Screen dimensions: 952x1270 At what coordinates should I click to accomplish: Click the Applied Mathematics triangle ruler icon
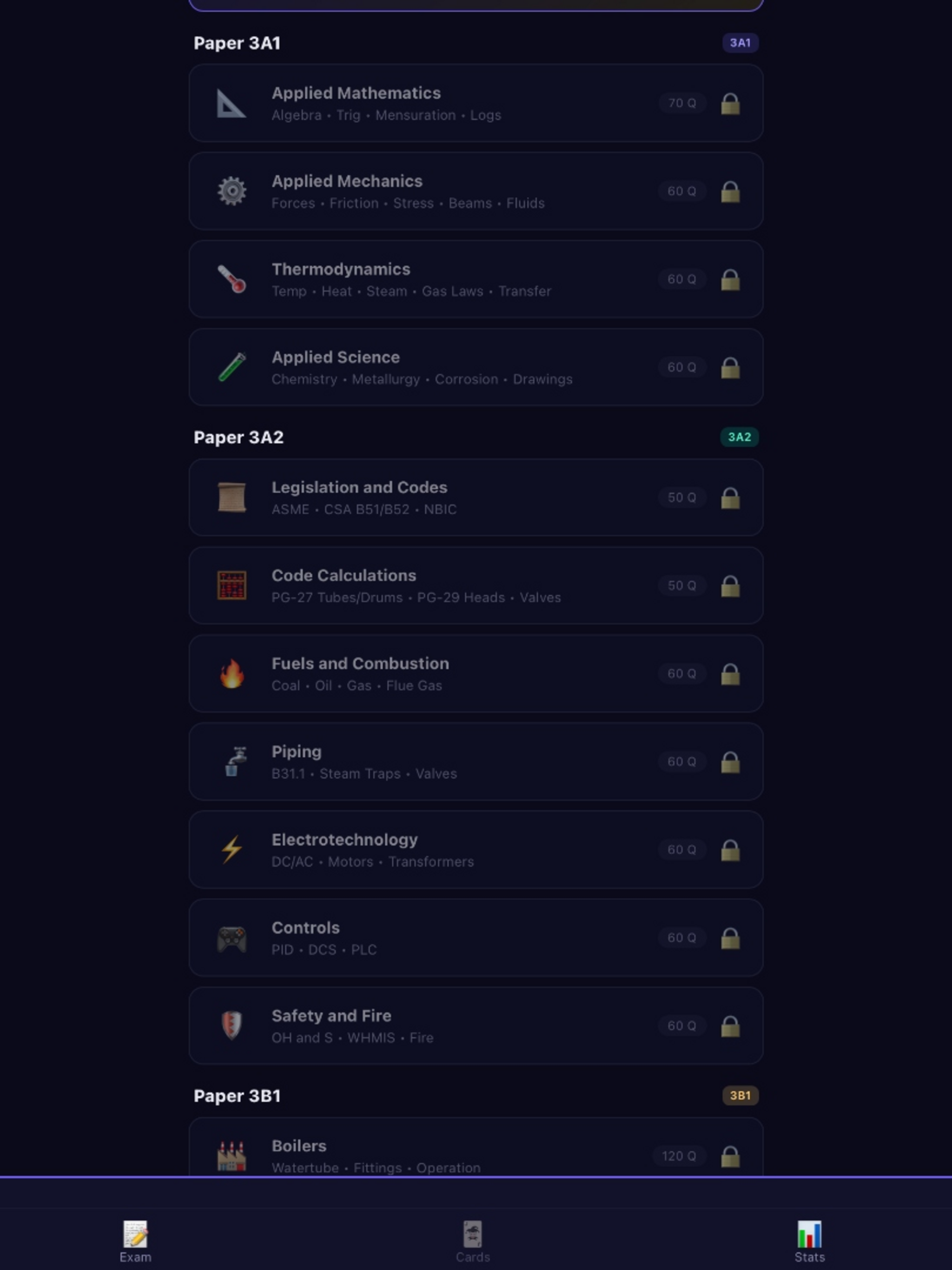pyautogui.click(x=231, y=103)
